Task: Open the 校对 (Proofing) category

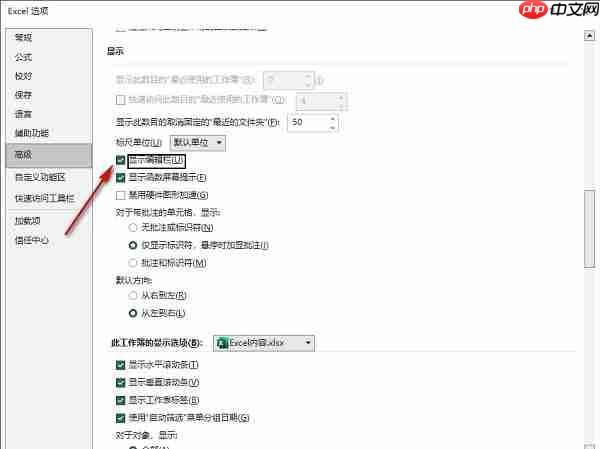Action: [x=23, y=76]
